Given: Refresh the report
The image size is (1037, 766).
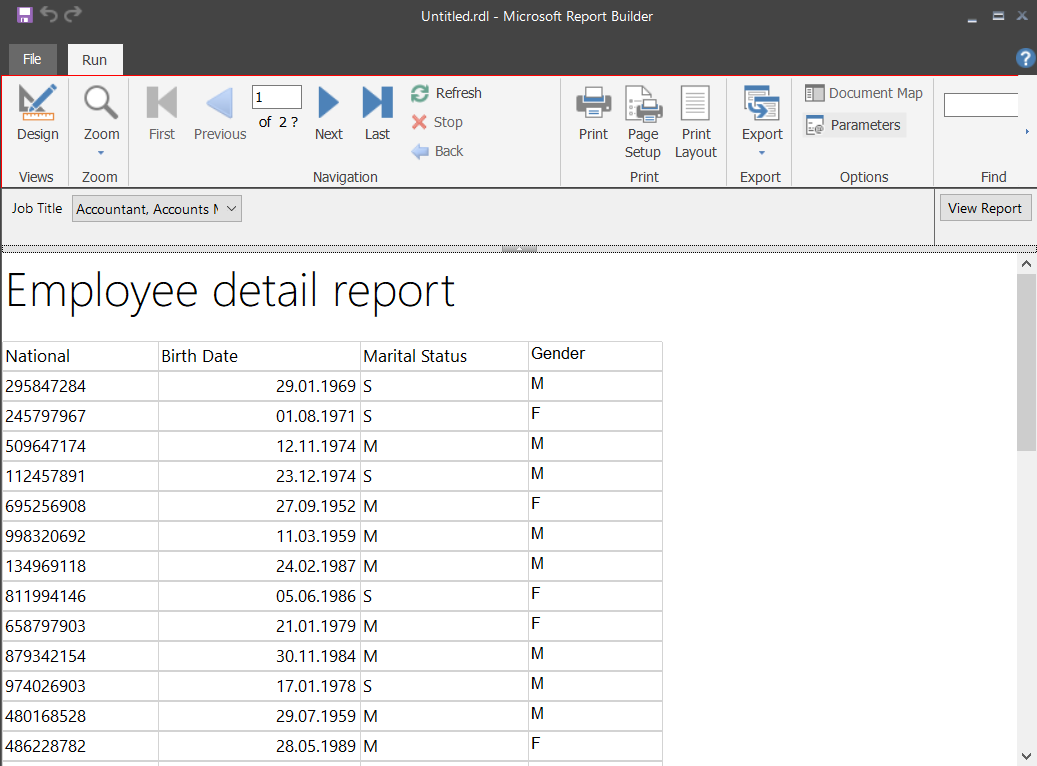Looking at the screenshot, I should [x=447, y=93].
